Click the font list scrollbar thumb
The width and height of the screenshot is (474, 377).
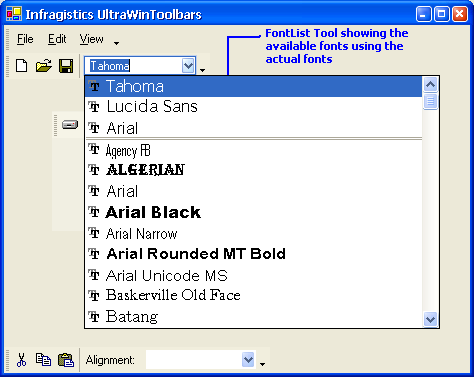pos(430,101)
